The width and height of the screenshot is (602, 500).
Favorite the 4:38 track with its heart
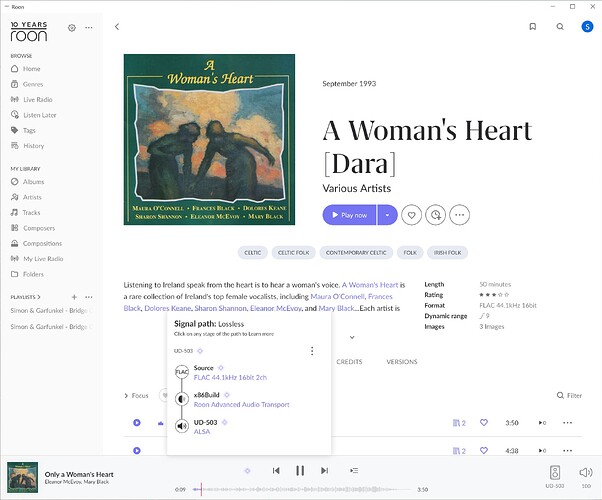484,450
